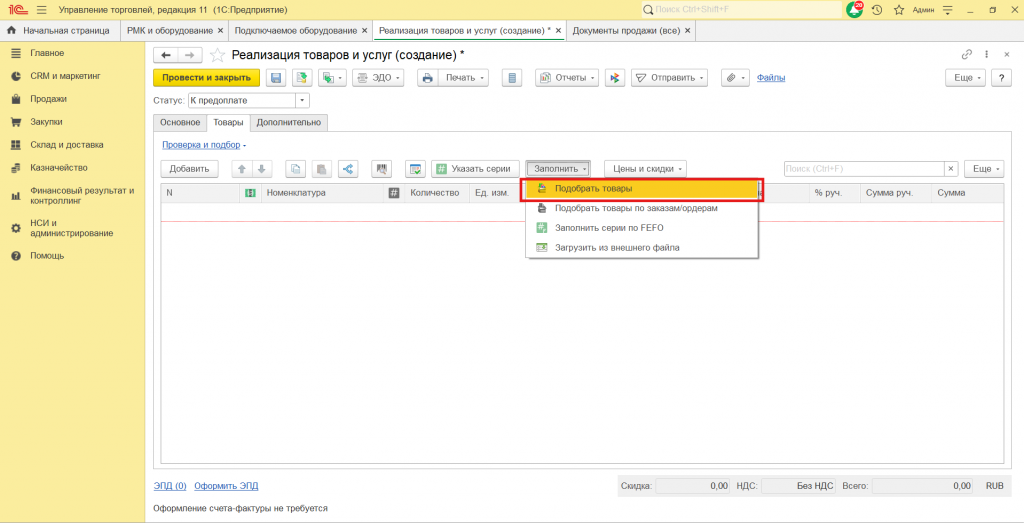Clear the search field with X button

[952, 168]
